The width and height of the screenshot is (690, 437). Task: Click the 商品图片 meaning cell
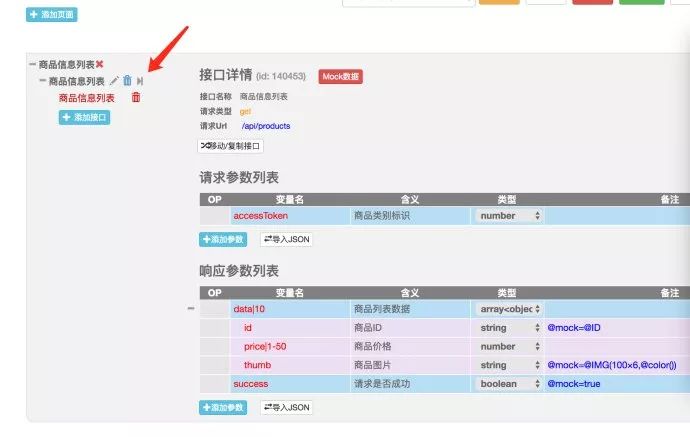(410, 365)
